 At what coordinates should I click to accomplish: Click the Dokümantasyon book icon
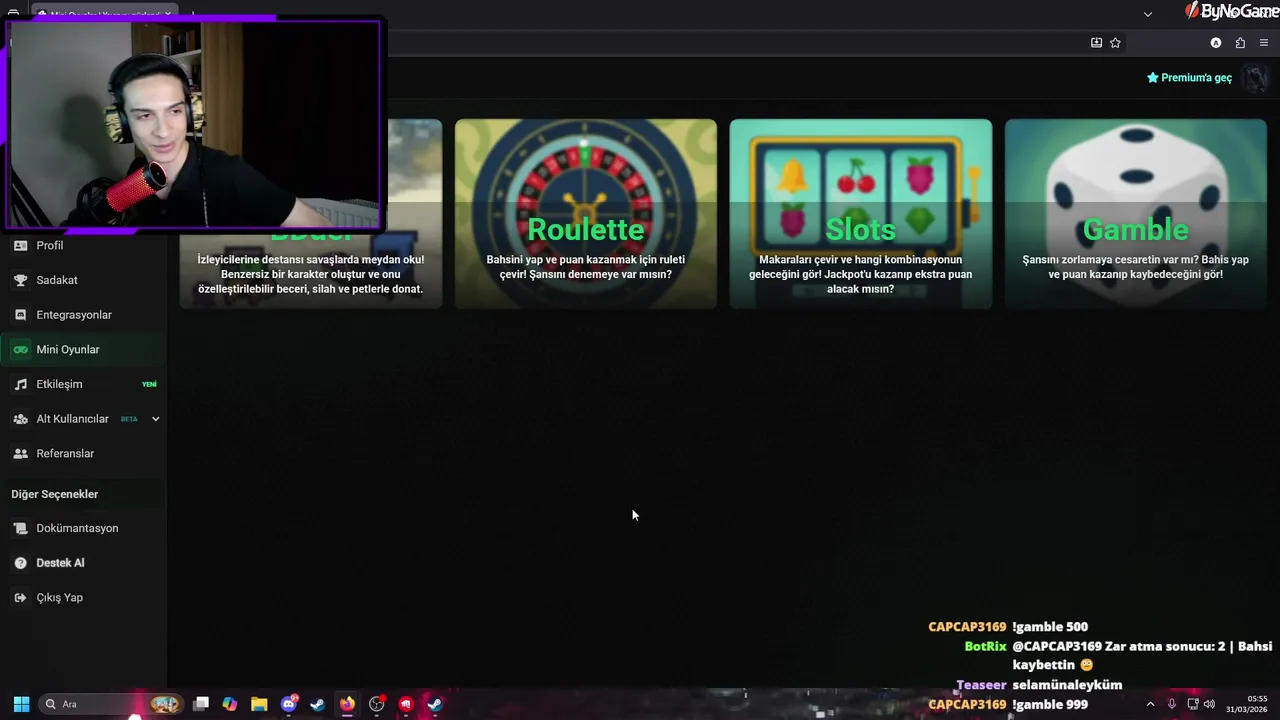coord(20,528)
